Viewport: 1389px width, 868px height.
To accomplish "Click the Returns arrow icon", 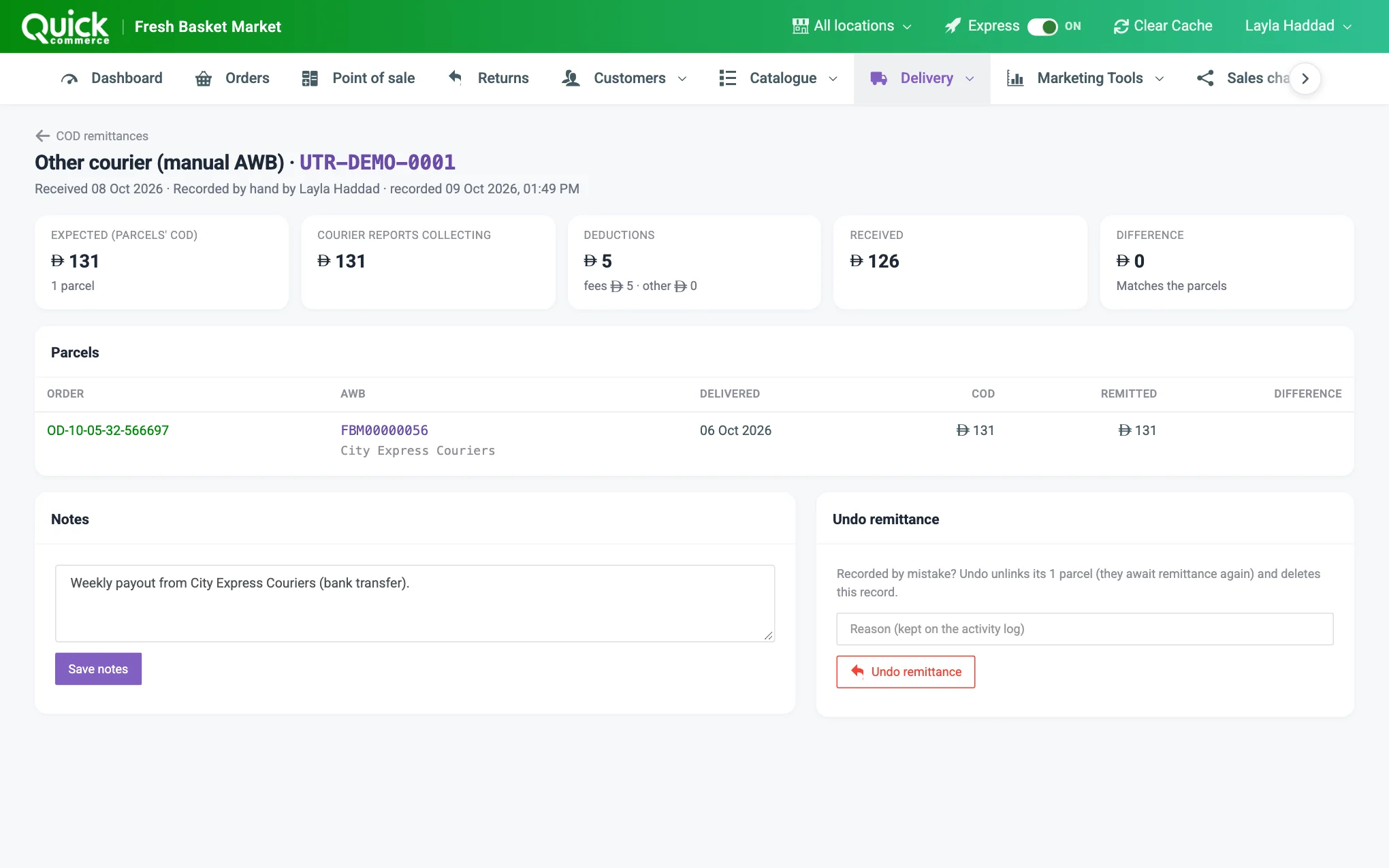I will pyautogui.click(x=456, y=78).
